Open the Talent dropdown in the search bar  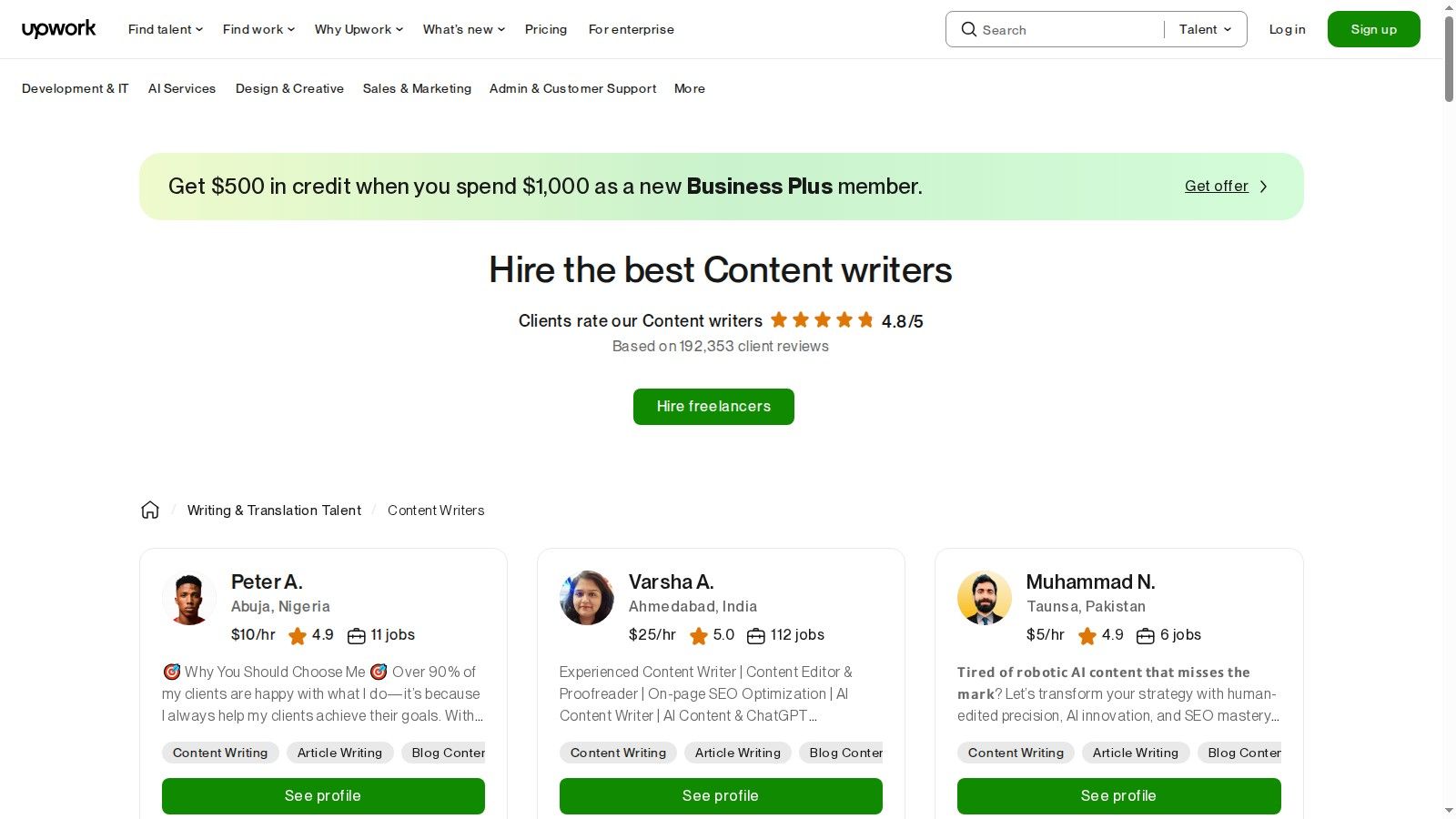pyautogui.click(x=1203, y=29)
